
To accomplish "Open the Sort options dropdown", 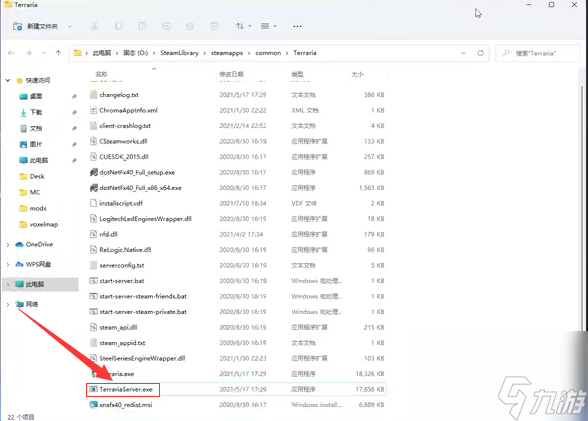I will pyautogui.click(x=244, y=26).
